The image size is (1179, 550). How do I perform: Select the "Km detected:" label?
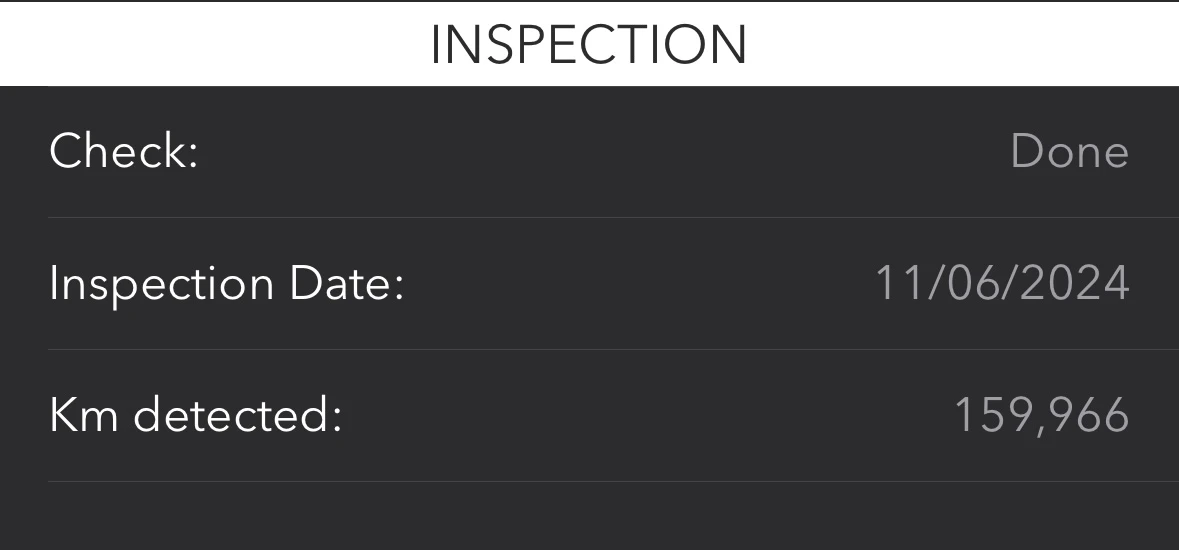coord(195,416)
